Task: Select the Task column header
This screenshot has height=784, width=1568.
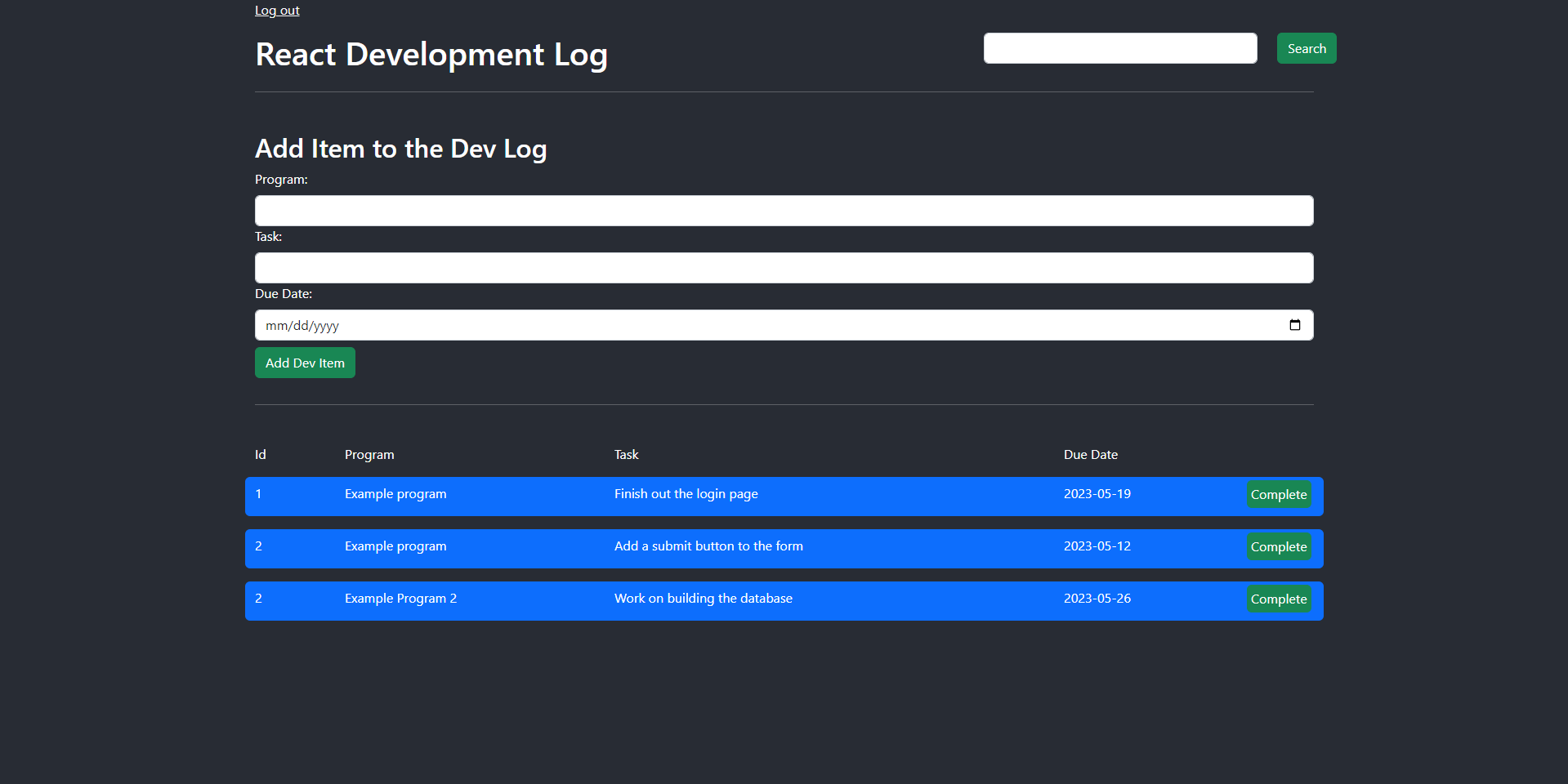Action: pyautogui.click(x=626, y=455)
